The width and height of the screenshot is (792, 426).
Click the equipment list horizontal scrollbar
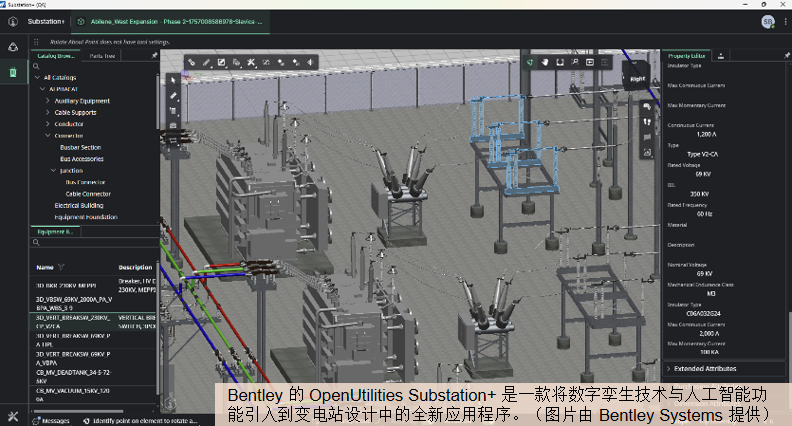pos(78,411)
